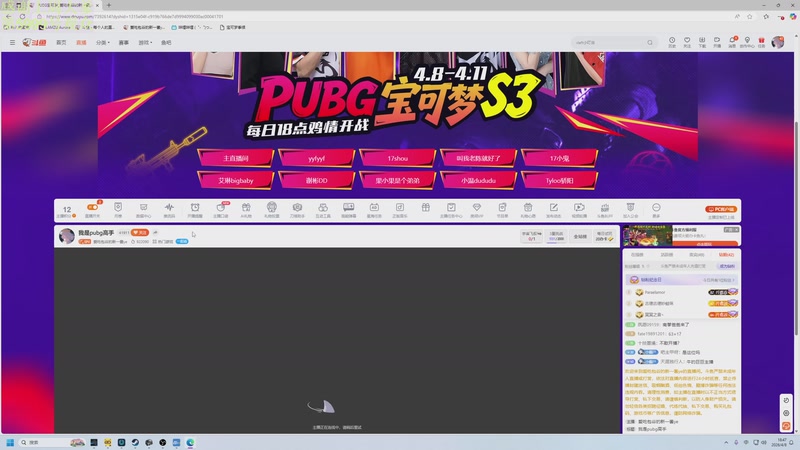
Task: Open the Tyloo room banner button
Action: pos(559,180)
